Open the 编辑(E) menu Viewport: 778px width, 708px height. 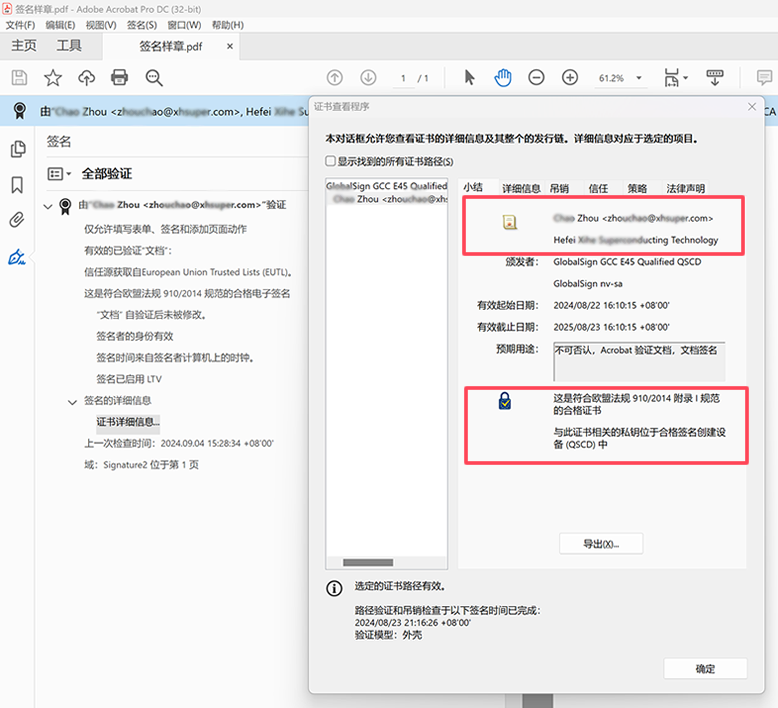pos(61,25)
